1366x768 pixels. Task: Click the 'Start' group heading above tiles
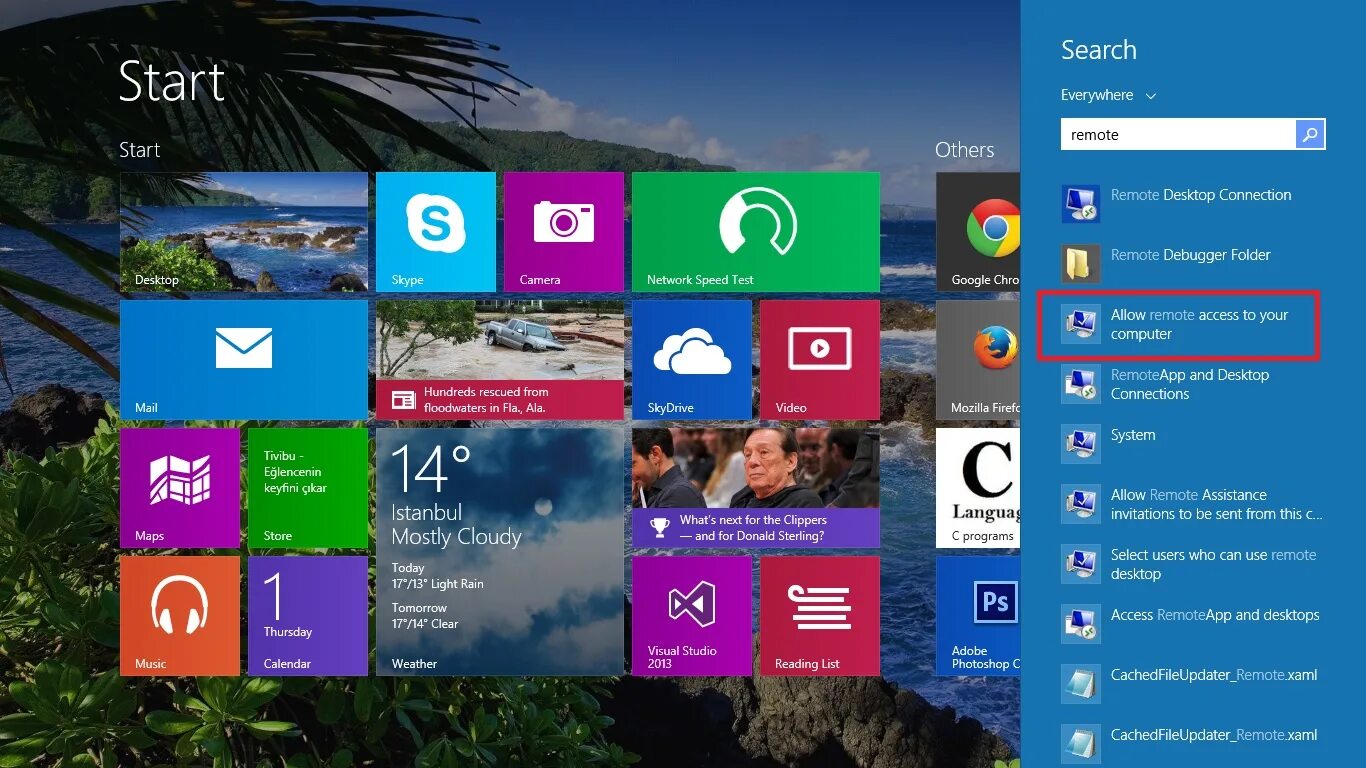(139, 150)
